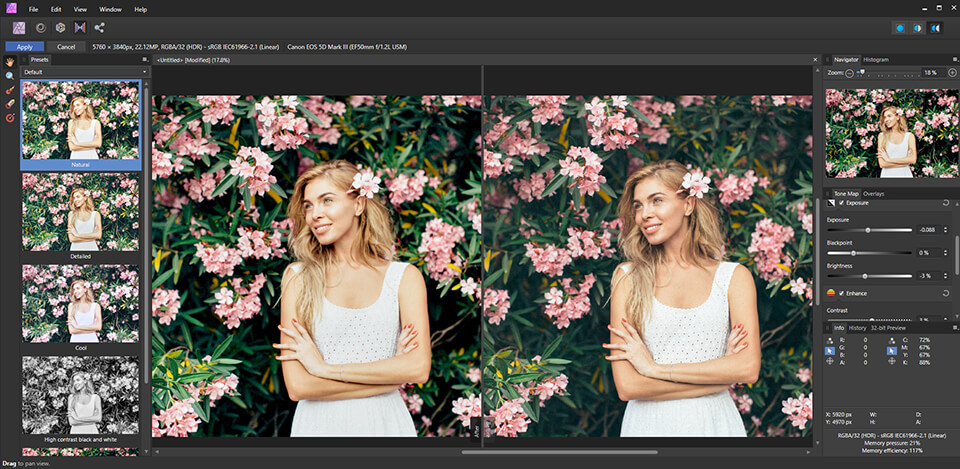Switch to the Liquify persona
This screenshot has width=960, height=469.
[x=40, y=28]
